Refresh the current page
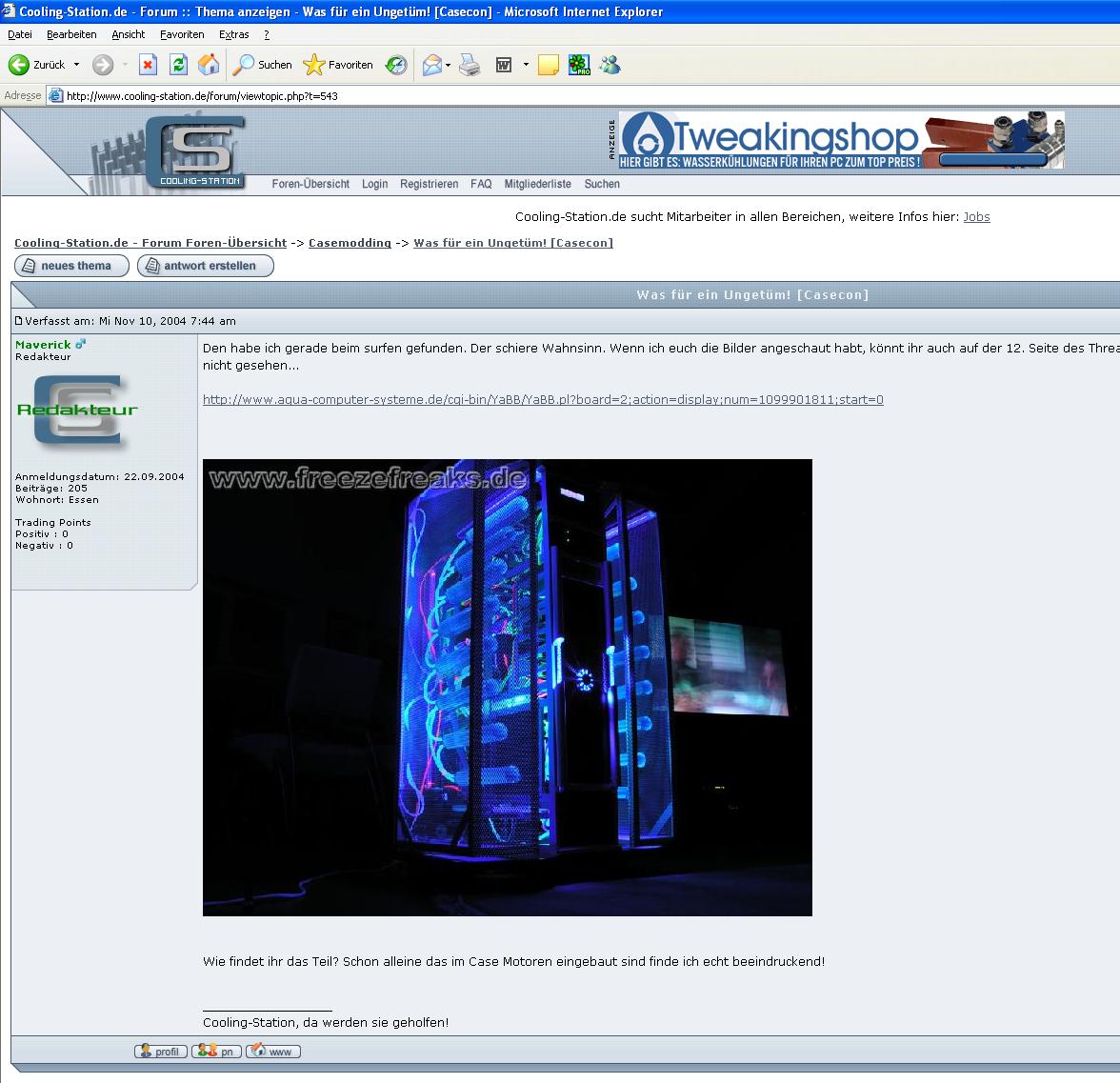Viewport: 1120px width, 1083px height. (x=178, y=65)
